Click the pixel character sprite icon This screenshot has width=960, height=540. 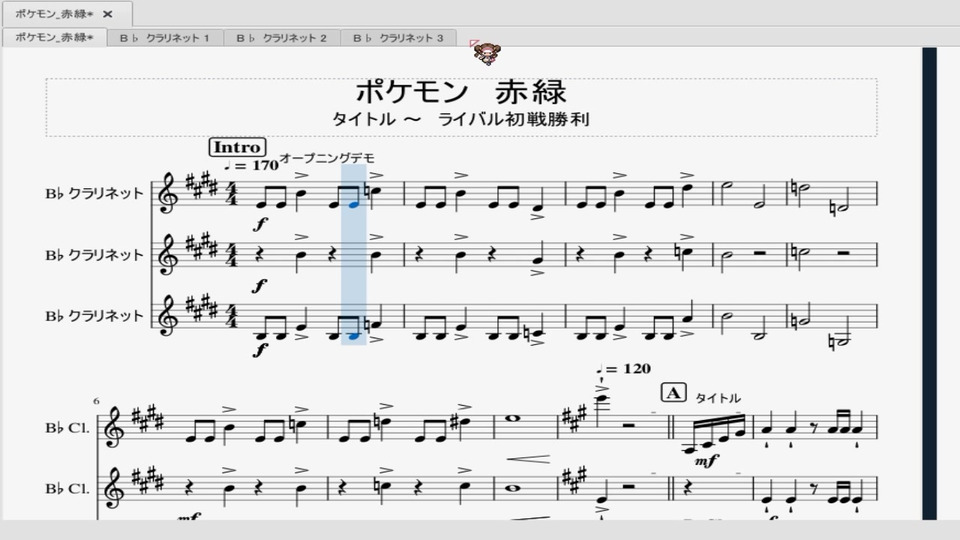click(x=487, y=54)
